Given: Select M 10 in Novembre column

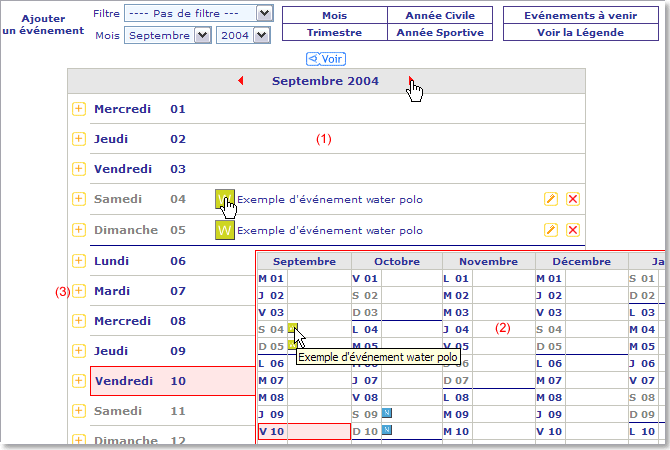Looking at the screenshot, I should tap(456, 432).
